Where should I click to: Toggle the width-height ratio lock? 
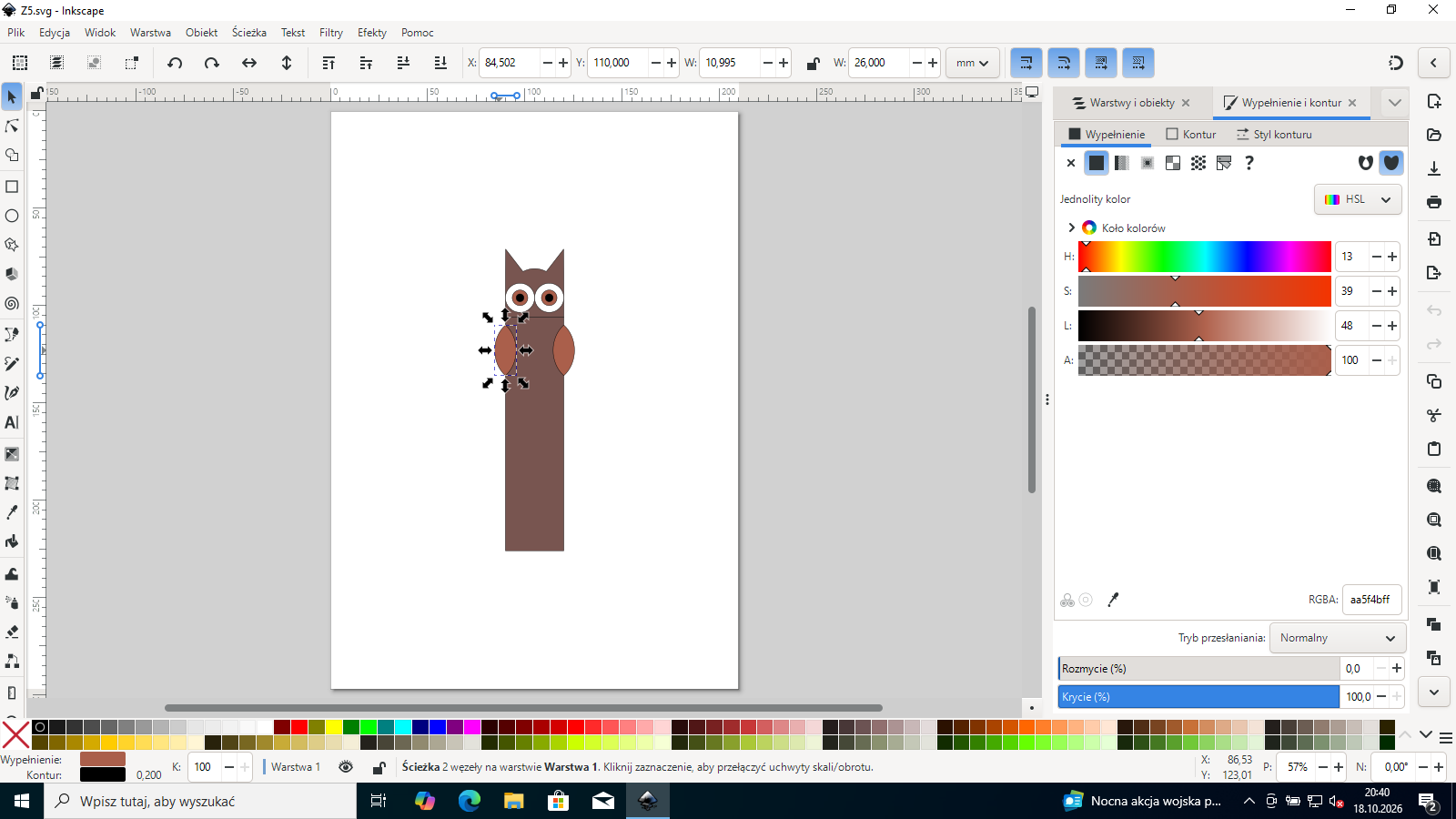click(813, 63)
